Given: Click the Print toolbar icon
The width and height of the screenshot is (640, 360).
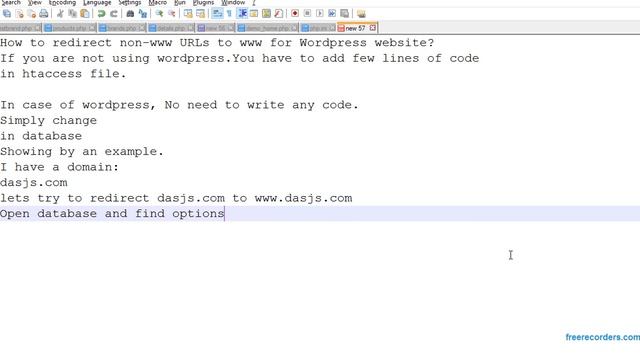Looking at the screenshot, I should 44,14.
